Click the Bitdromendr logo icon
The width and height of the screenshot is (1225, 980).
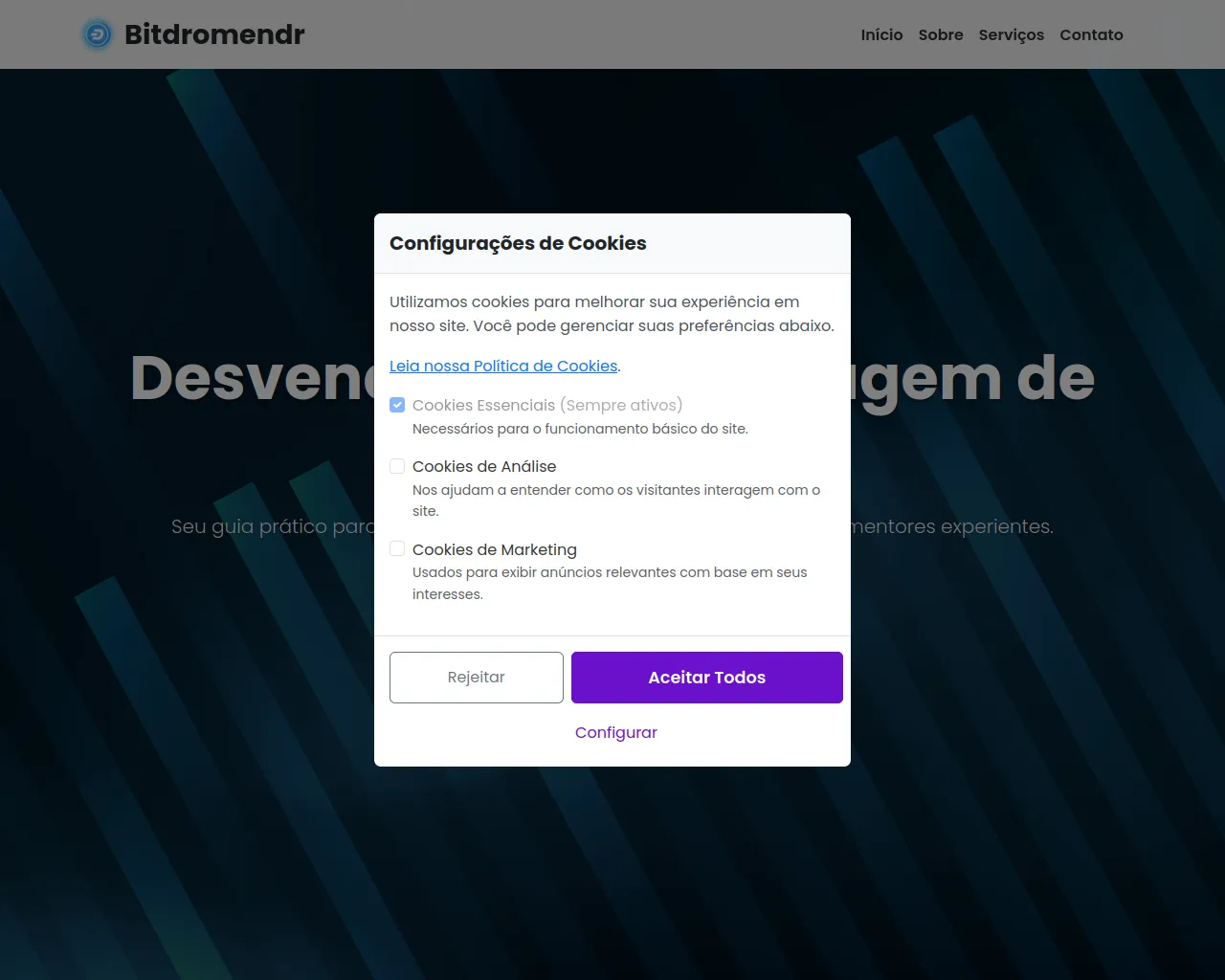tap(97, 34)
